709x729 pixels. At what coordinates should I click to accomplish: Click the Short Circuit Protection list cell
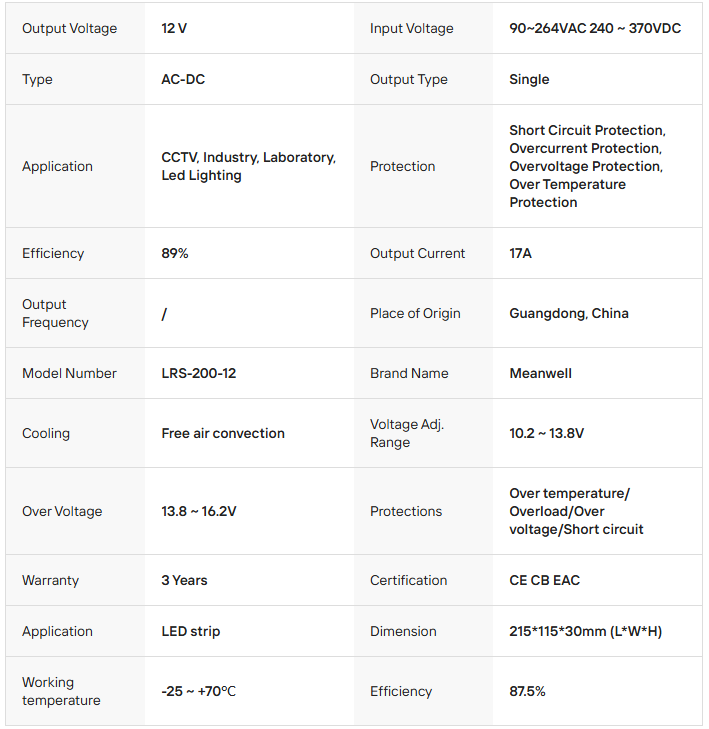(x=587, y=166)
